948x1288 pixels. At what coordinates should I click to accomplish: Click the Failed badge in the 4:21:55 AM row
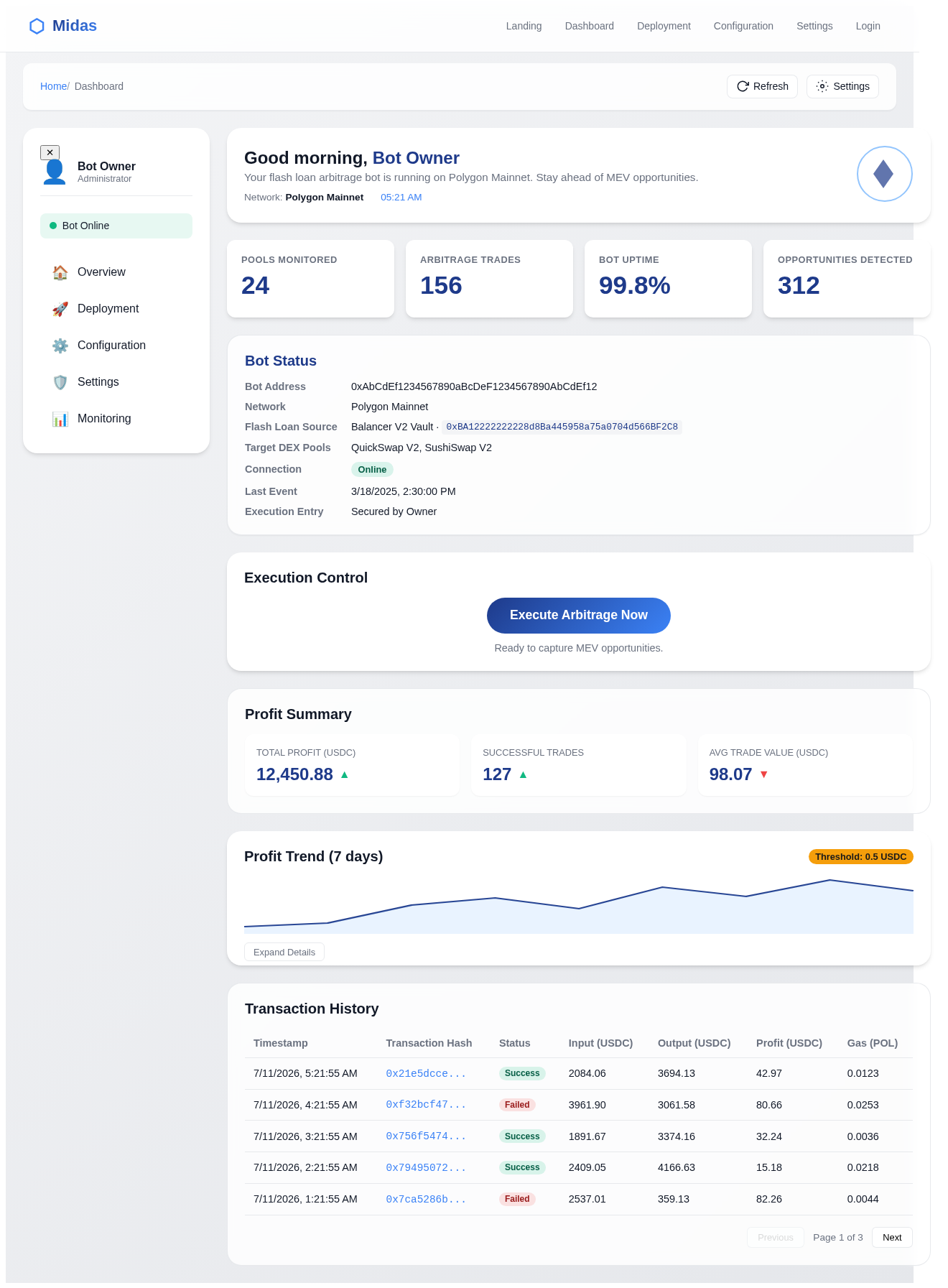pyautogui.click(x=517, y=1105)
